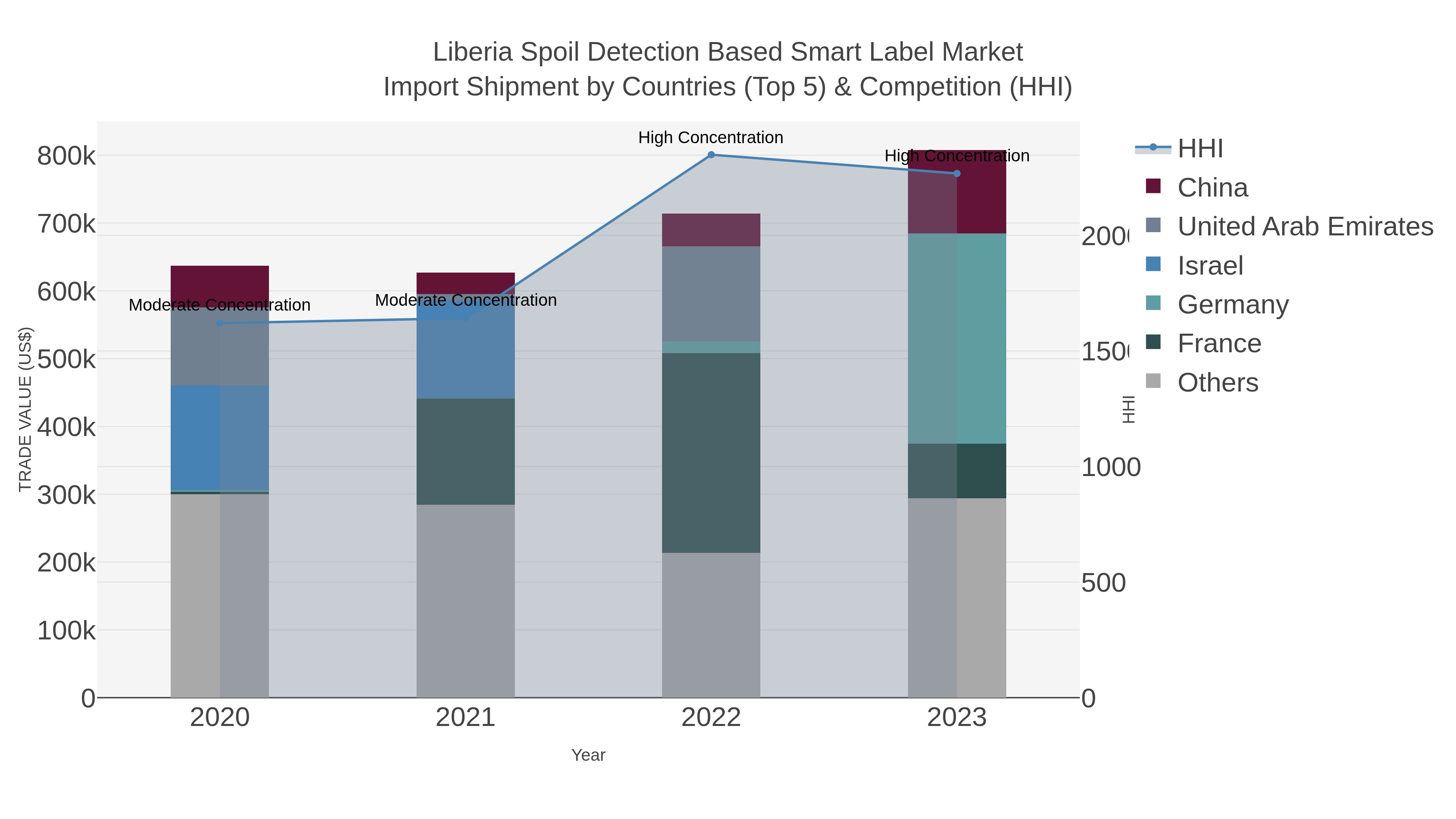The height and width of the screenshot is (819, 1456).
Task: Click the 500k y-axis tick label
Action: coord(67,359)
